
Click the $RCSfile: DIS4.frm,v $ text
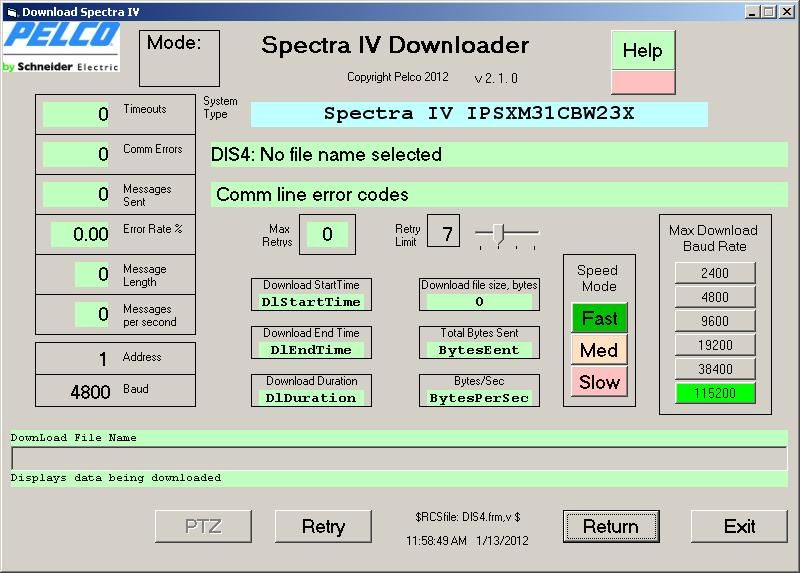click(x=468, y=517)
